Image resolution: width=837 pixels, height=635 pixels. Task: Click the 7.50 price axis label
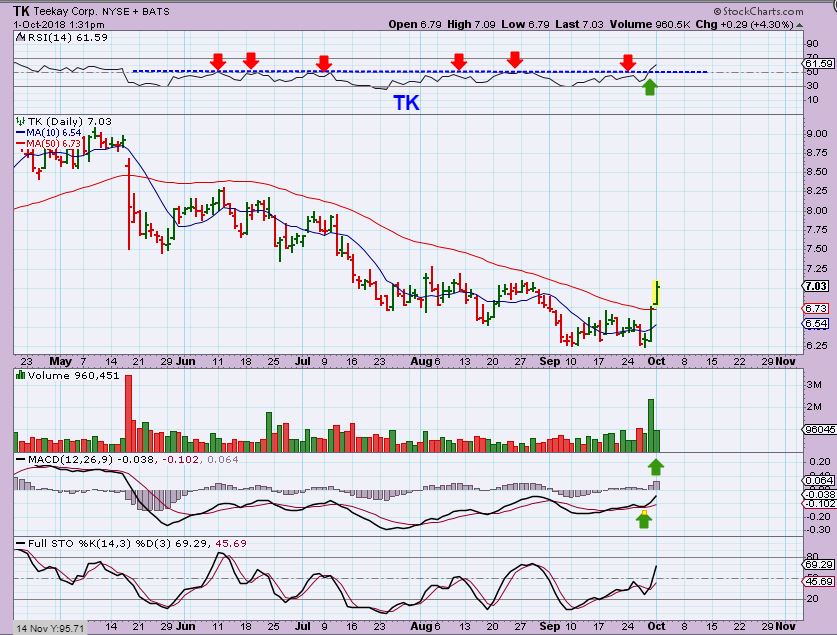pos(817,249)
